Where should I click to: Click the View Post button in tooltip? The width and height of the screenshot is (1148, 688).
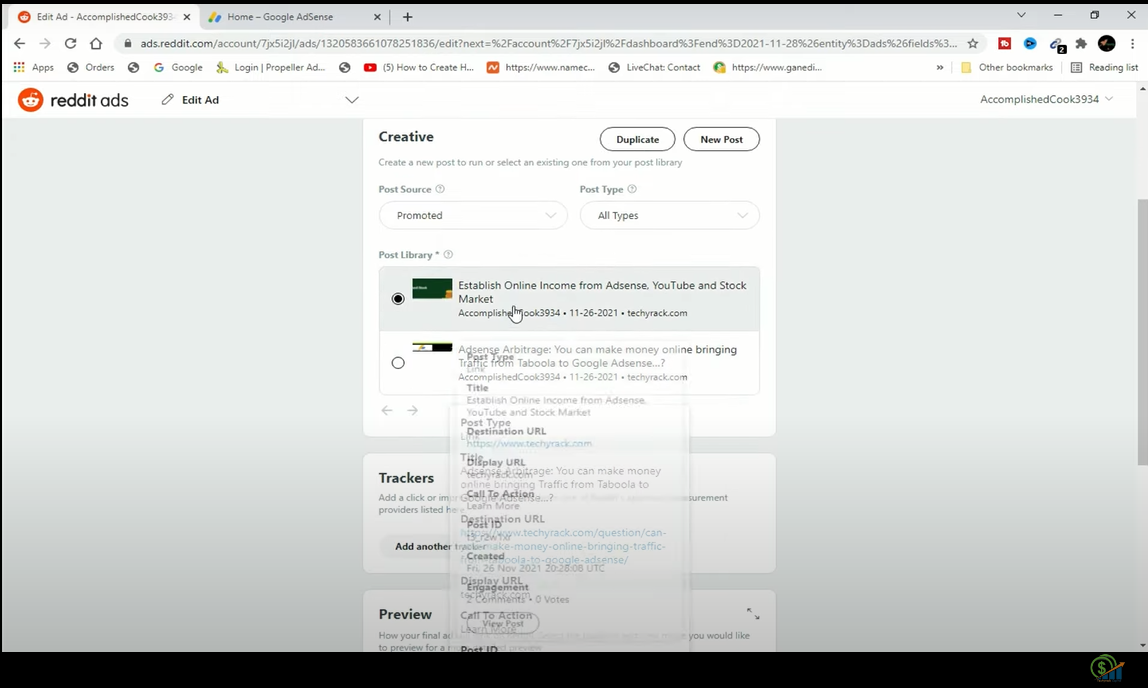point(503,624)
